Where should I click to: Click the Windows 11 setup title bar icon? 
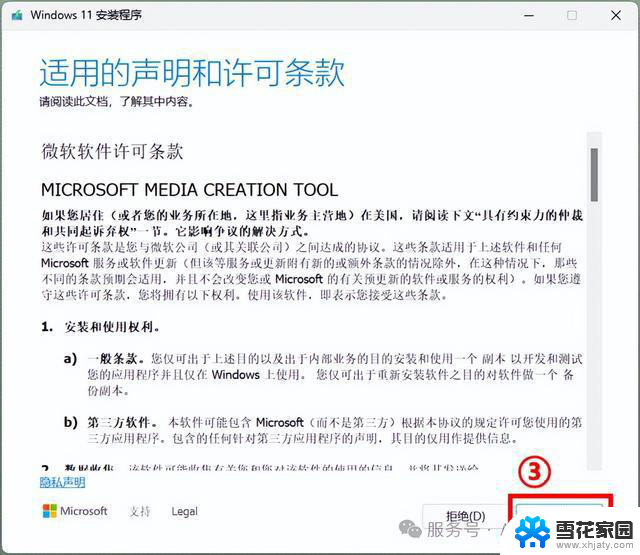click(x=17, y=16)
